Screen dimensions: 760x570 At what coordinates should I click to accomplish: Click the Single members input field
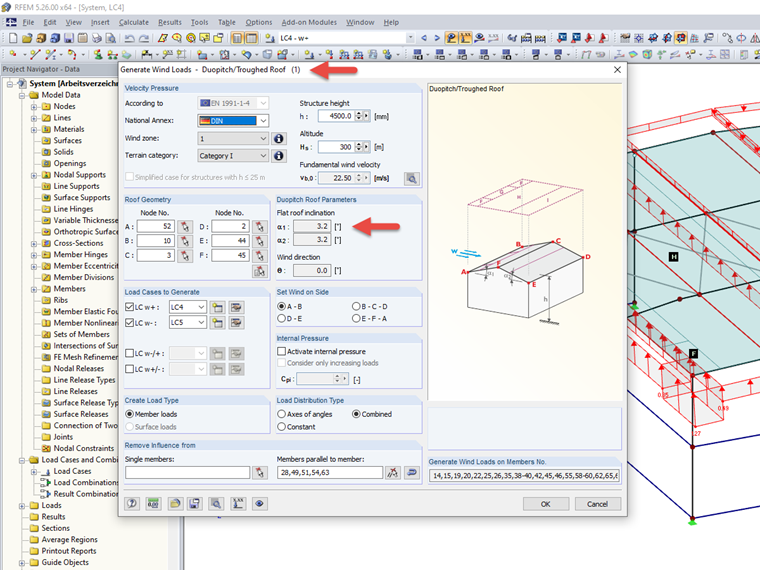coord(188,473)
